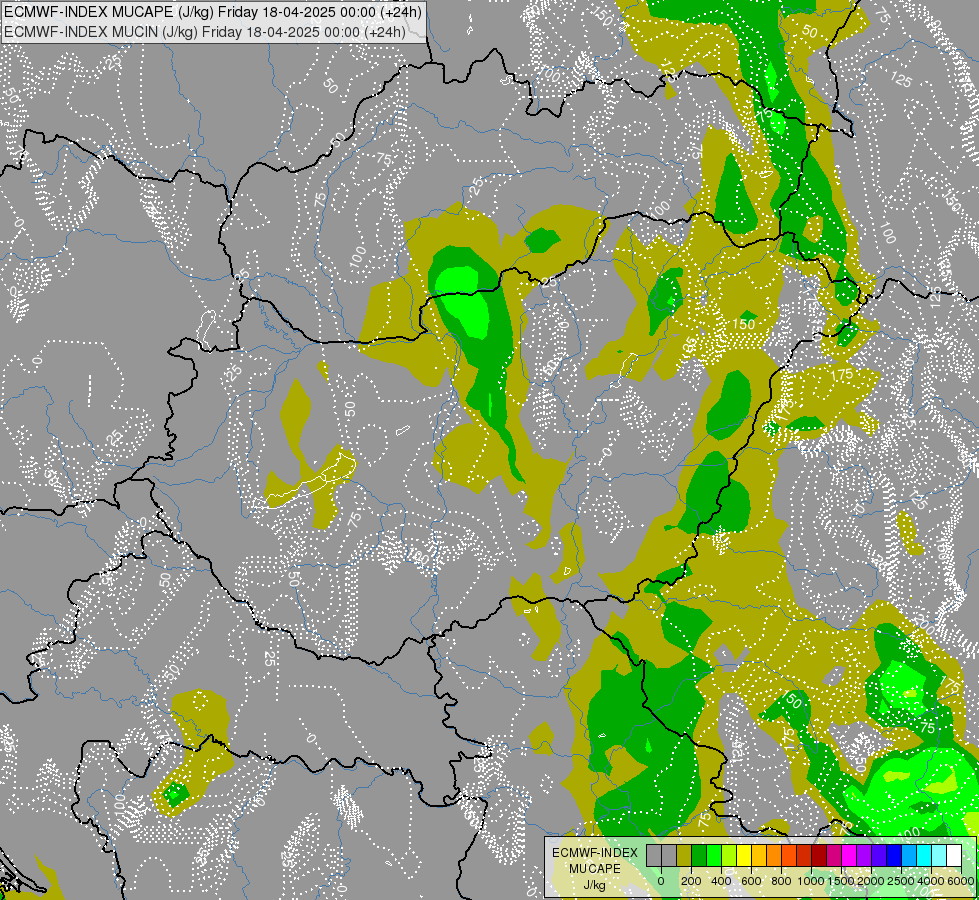Click the pure yellow legend swatch

(744, 855)
